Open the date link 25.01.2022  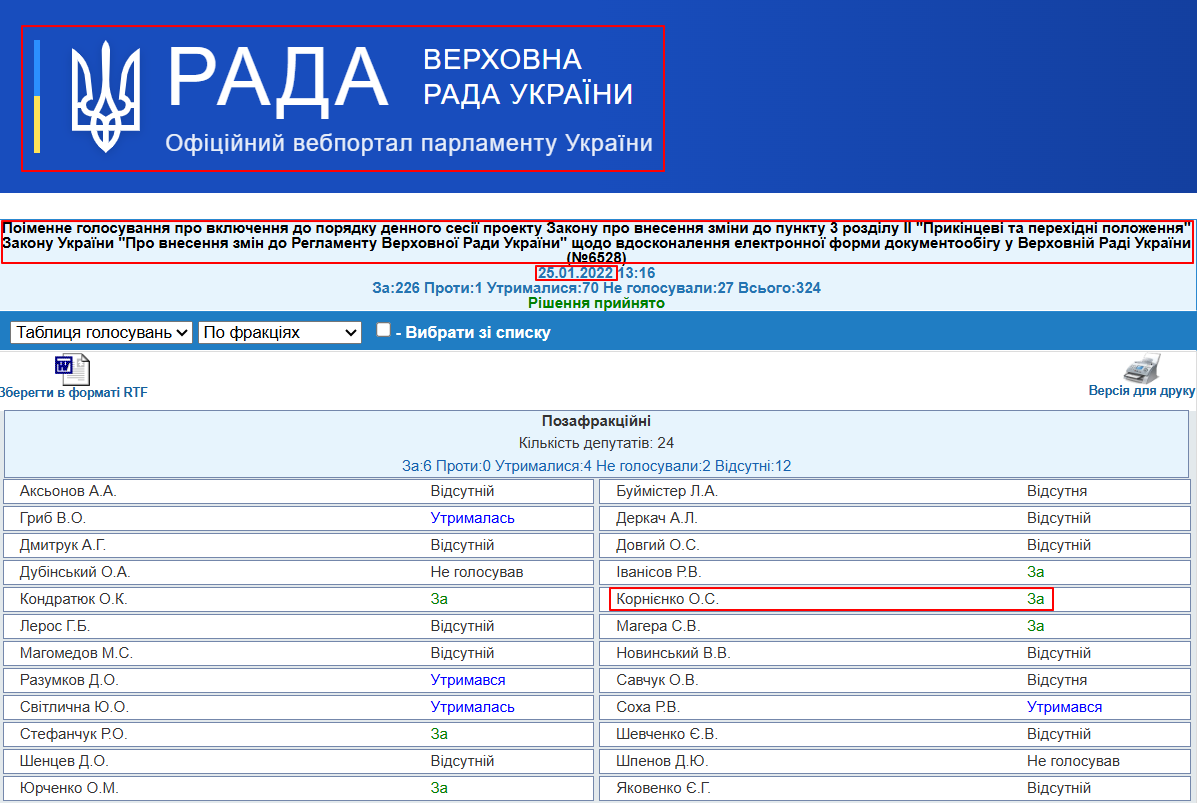coord(576,273)
